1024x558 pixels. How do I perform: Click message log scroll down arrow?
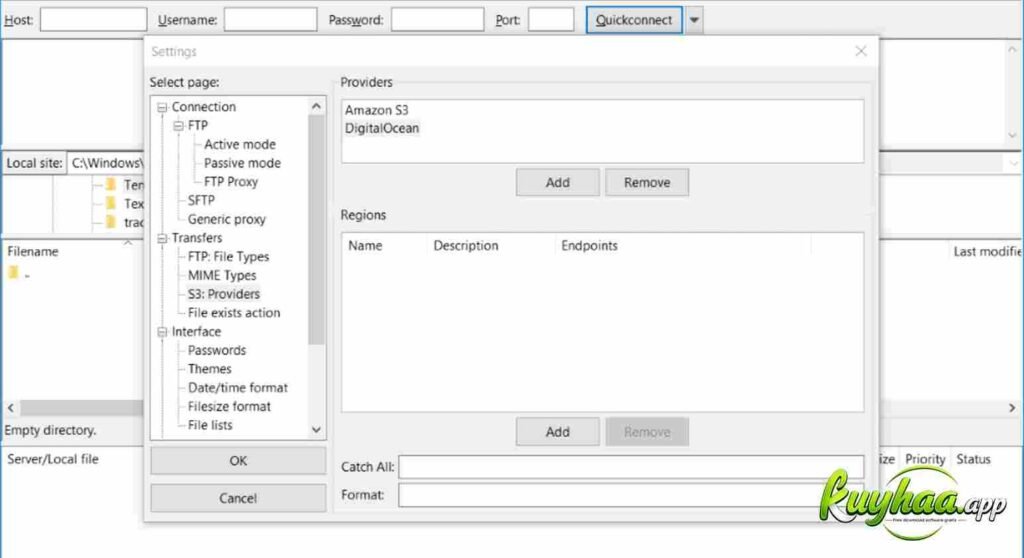1012,135
